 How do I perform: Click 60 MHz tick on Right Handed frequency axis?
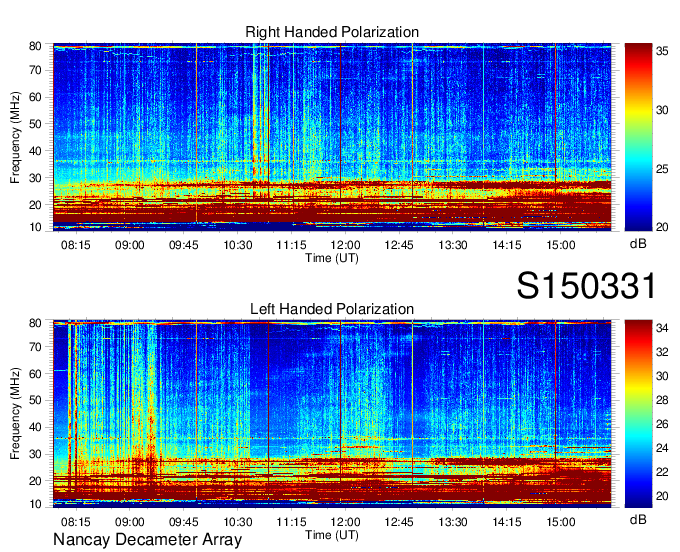[x=35, y=97]
